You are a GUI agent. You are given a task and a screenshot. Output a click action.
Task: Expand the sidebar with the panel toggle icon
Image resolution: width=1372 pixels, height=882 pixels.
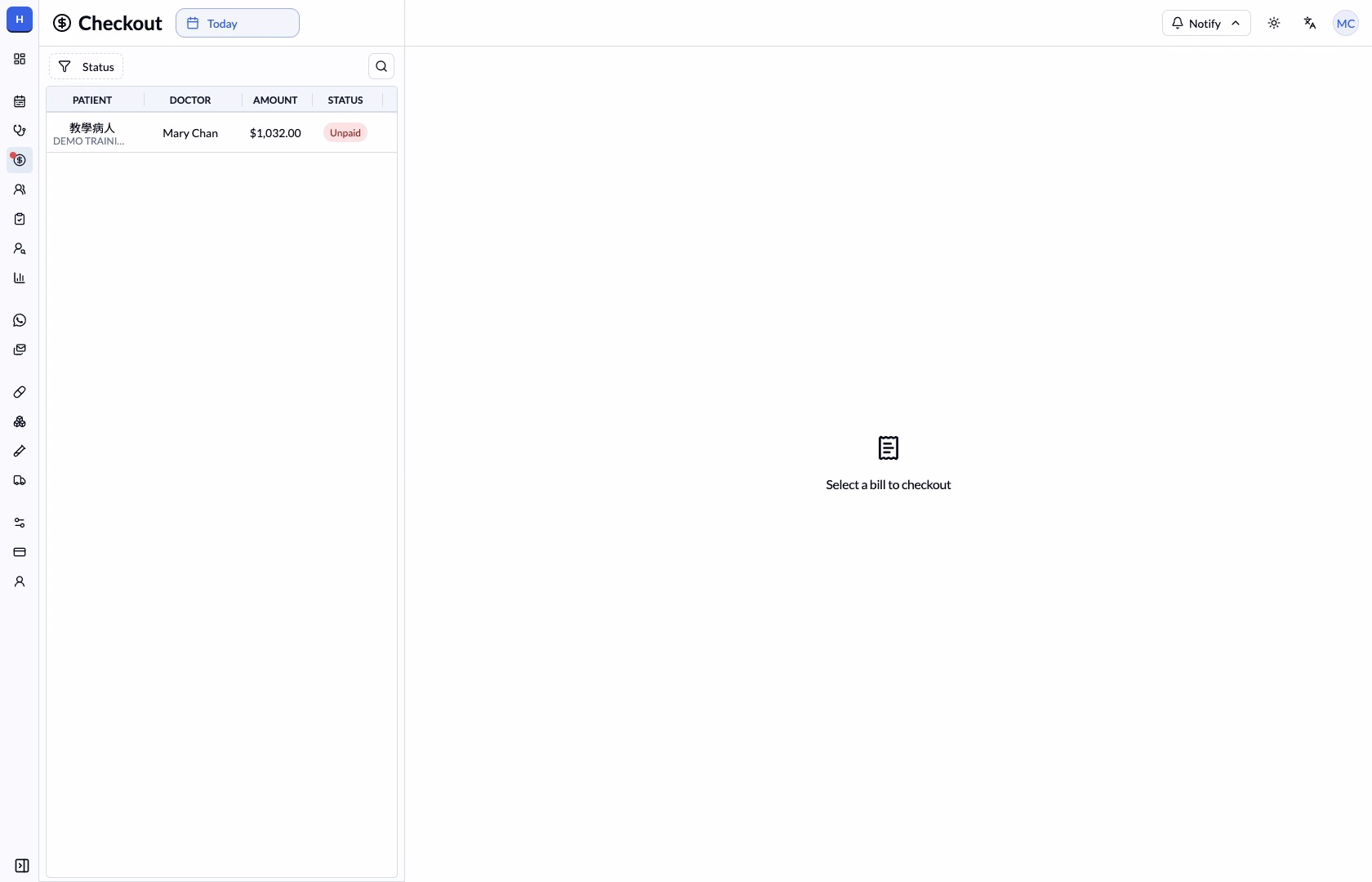22,866
